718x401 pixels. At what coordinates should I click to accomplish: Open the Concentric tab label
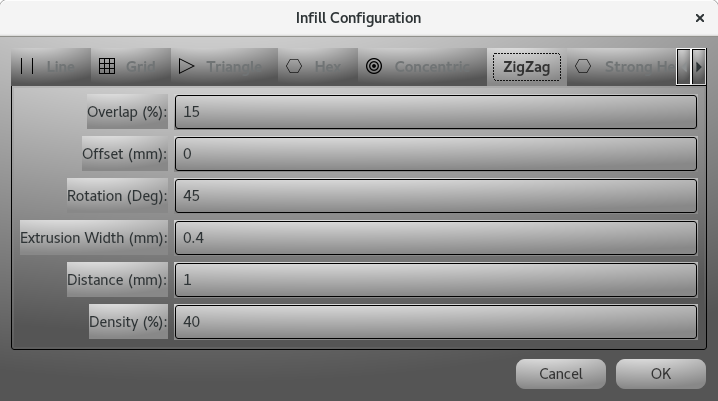tap(432, 67)
